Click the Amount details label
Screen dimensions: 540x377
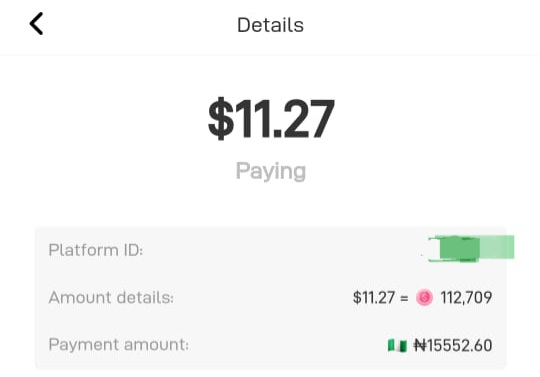(x=111, y=297)
